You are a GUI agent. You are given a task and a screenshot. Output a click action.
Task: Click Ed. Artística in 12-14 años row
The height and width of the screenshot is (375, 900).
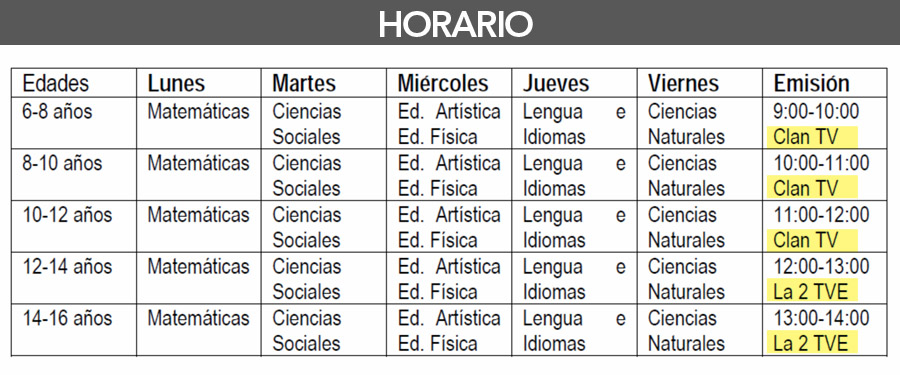tap(449, 266)
